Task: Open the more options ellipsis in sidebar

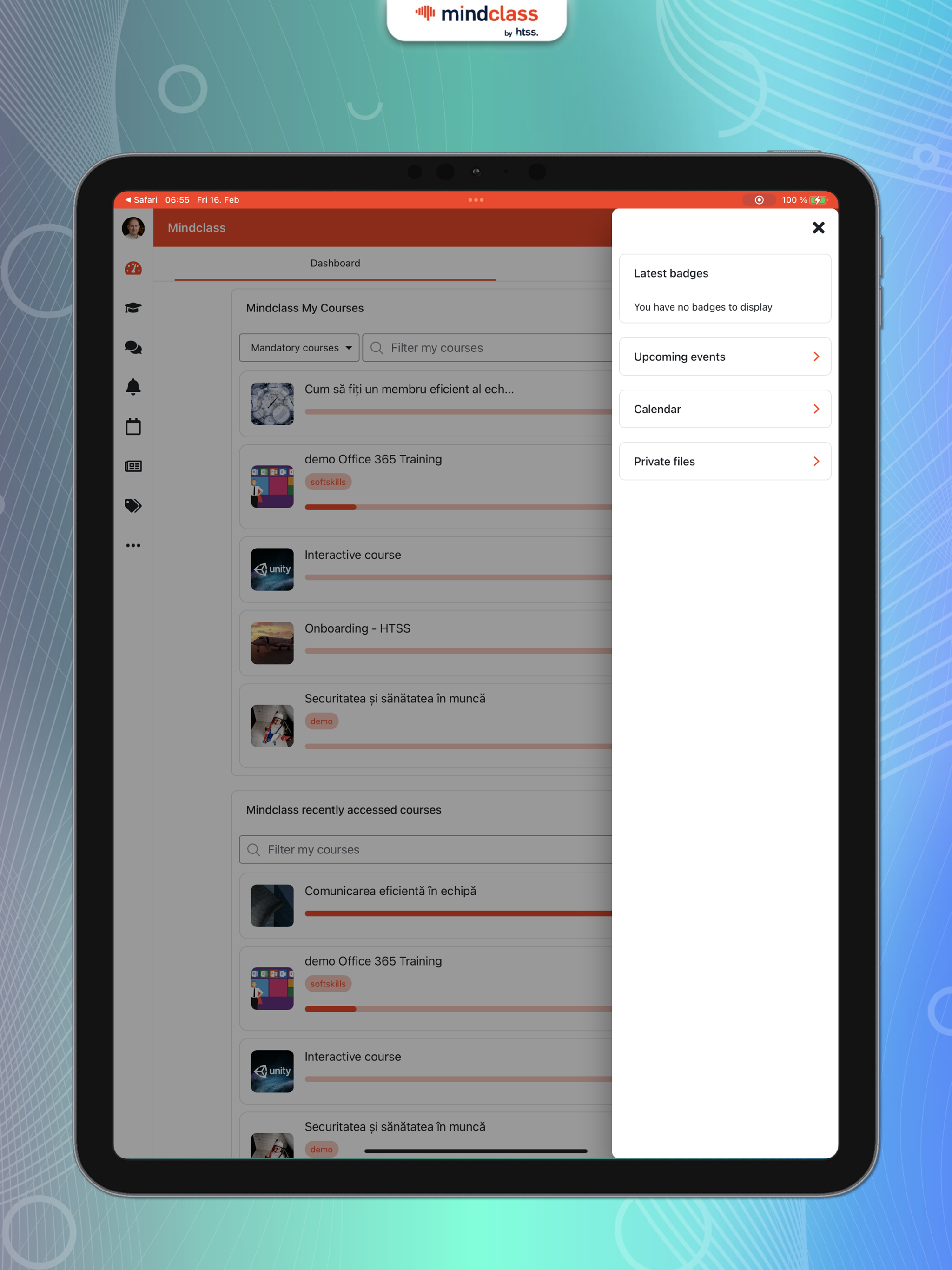Action: coord(133,545)
